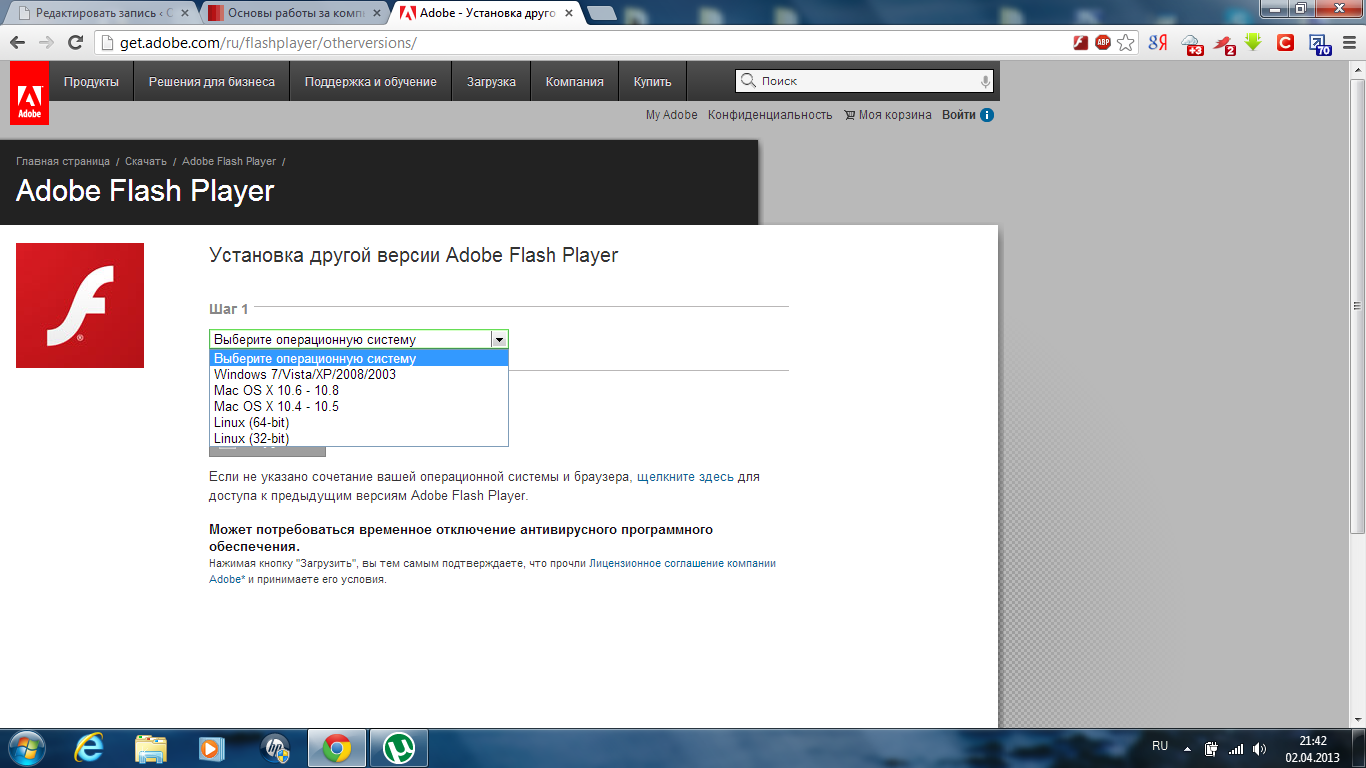This screenshot has width=1366, height=768.
Task: Go to Главная страница breadcrumb
Action: click(x=63, y=161)
